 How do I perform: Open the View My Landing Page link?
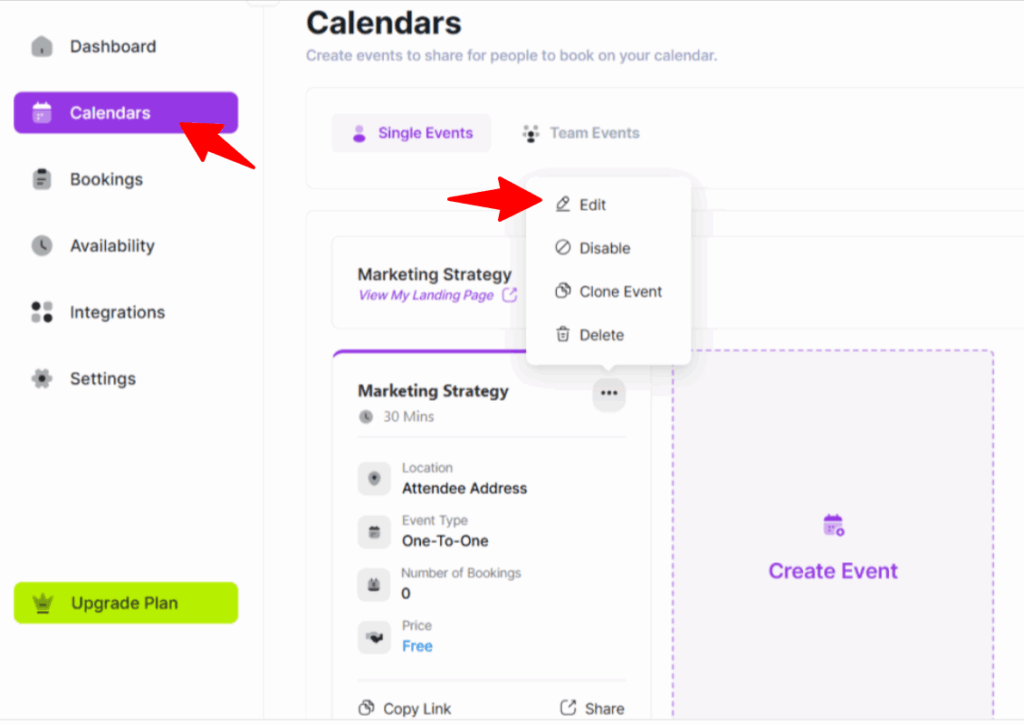(x=426, y=295)
